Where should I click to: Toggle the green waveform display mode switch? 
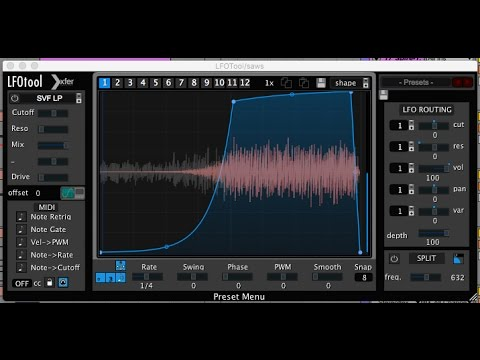point(72,193)
